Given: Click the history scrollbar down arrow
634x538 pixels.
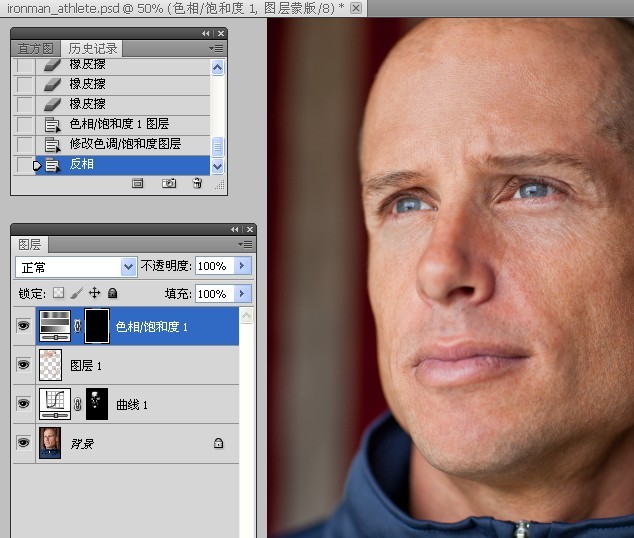Looking at the screenshot, I should (218, 166).
